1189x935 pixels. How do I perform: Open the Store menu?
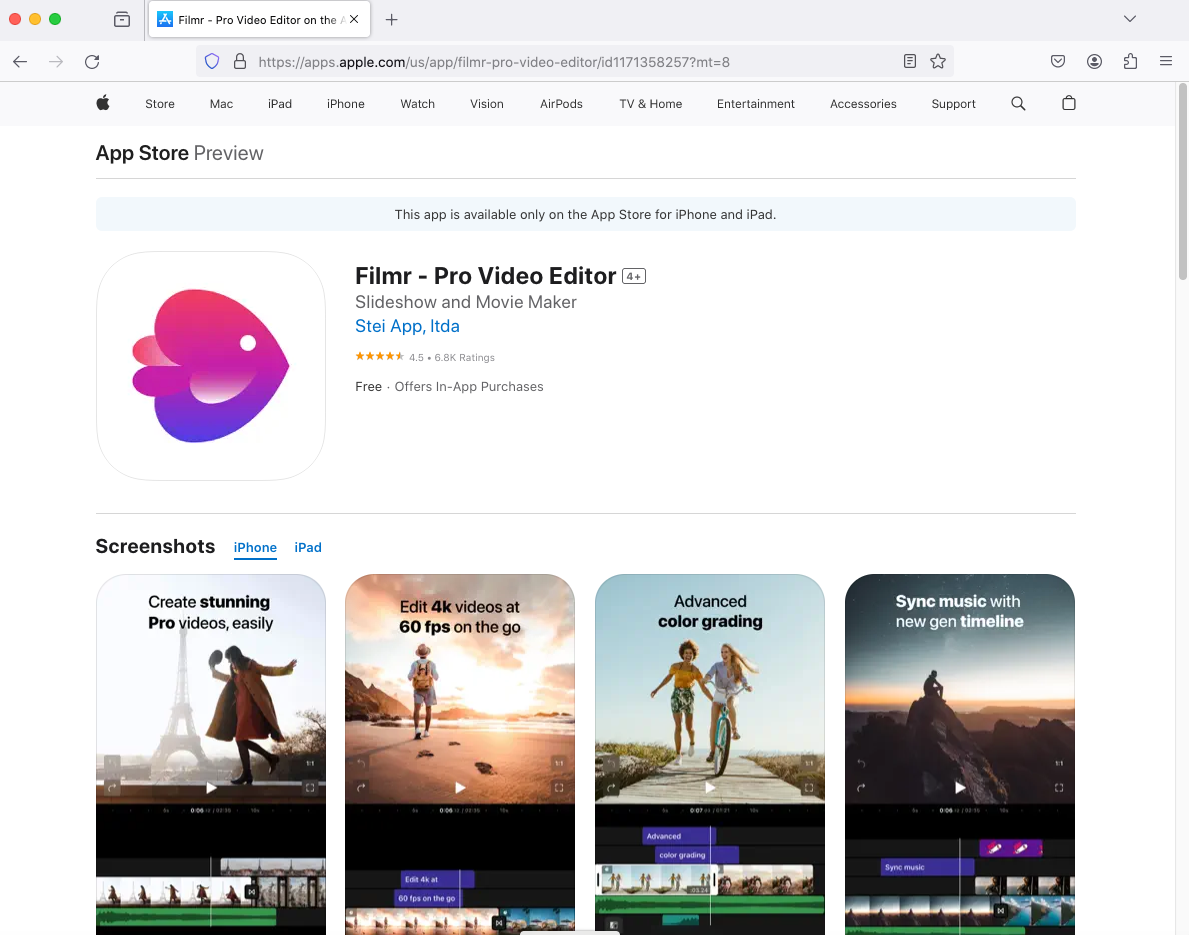[160, 104]
